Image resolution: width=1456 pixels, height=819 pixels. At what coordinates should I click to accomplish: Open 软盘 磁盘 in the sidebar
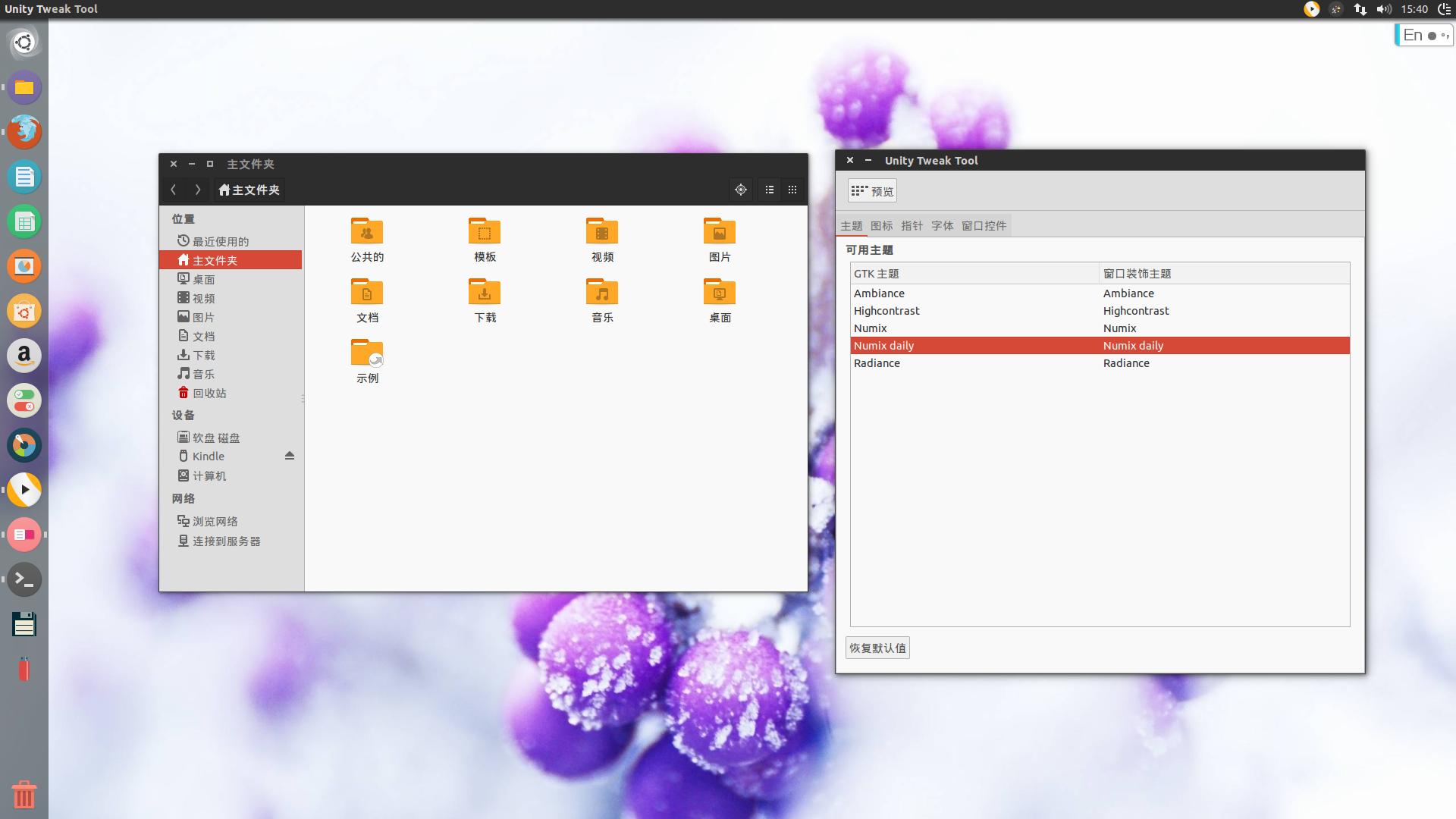pyautogui.click(x=231, y=438)
